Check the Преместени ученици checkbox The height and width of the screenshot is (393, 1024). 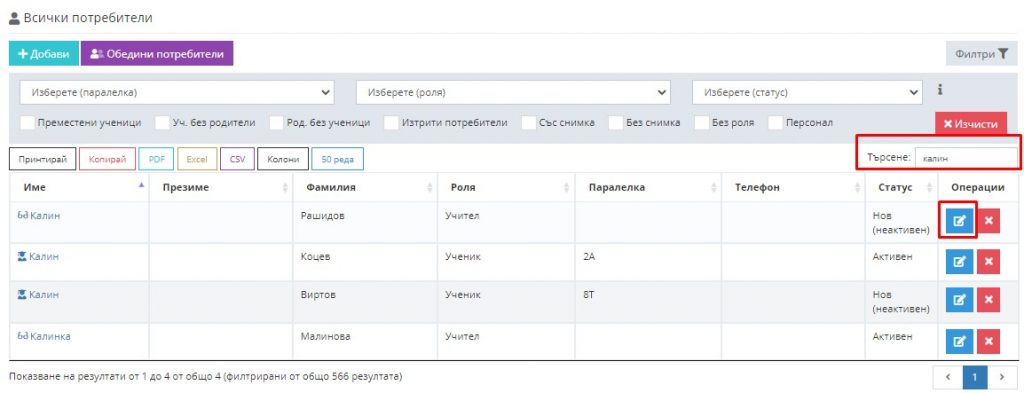tap(27, 123)
